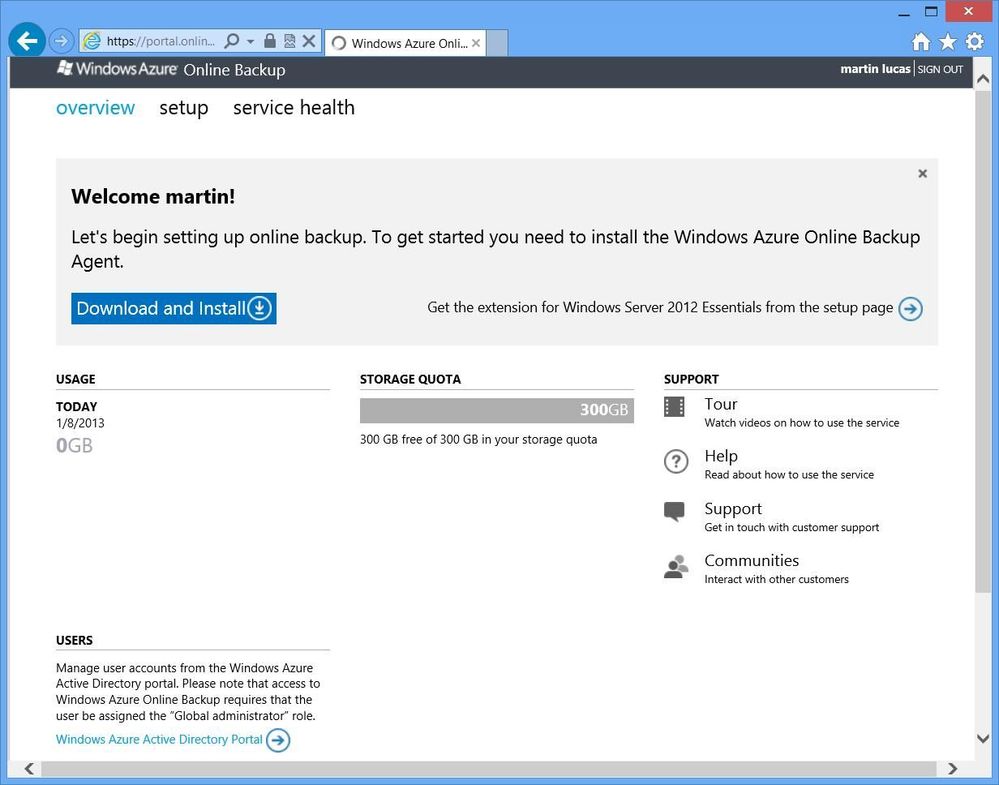Viewport: 999px width, 785px height.
Task: Open Favorites with the star icon
Action: click(948, 42)
